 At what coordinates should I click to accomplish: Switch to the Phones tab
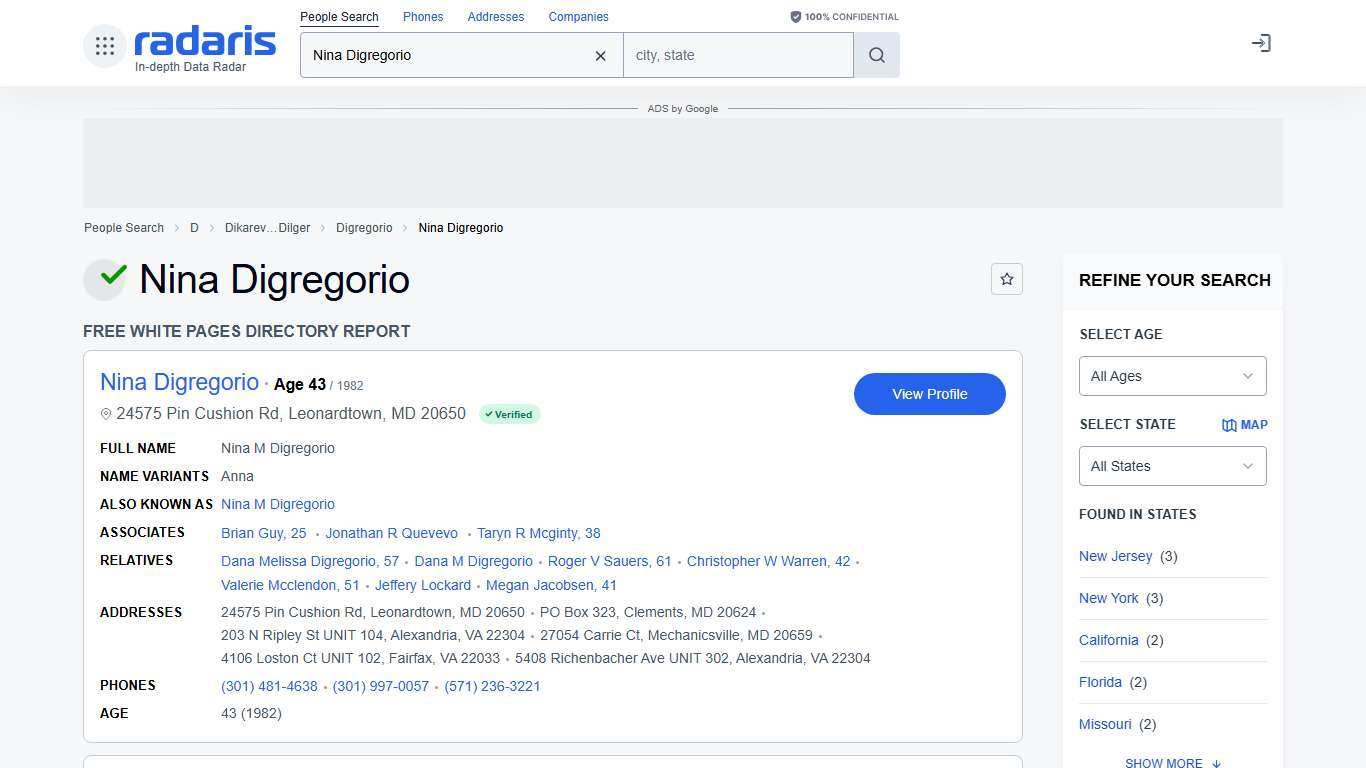pos(423,16)
